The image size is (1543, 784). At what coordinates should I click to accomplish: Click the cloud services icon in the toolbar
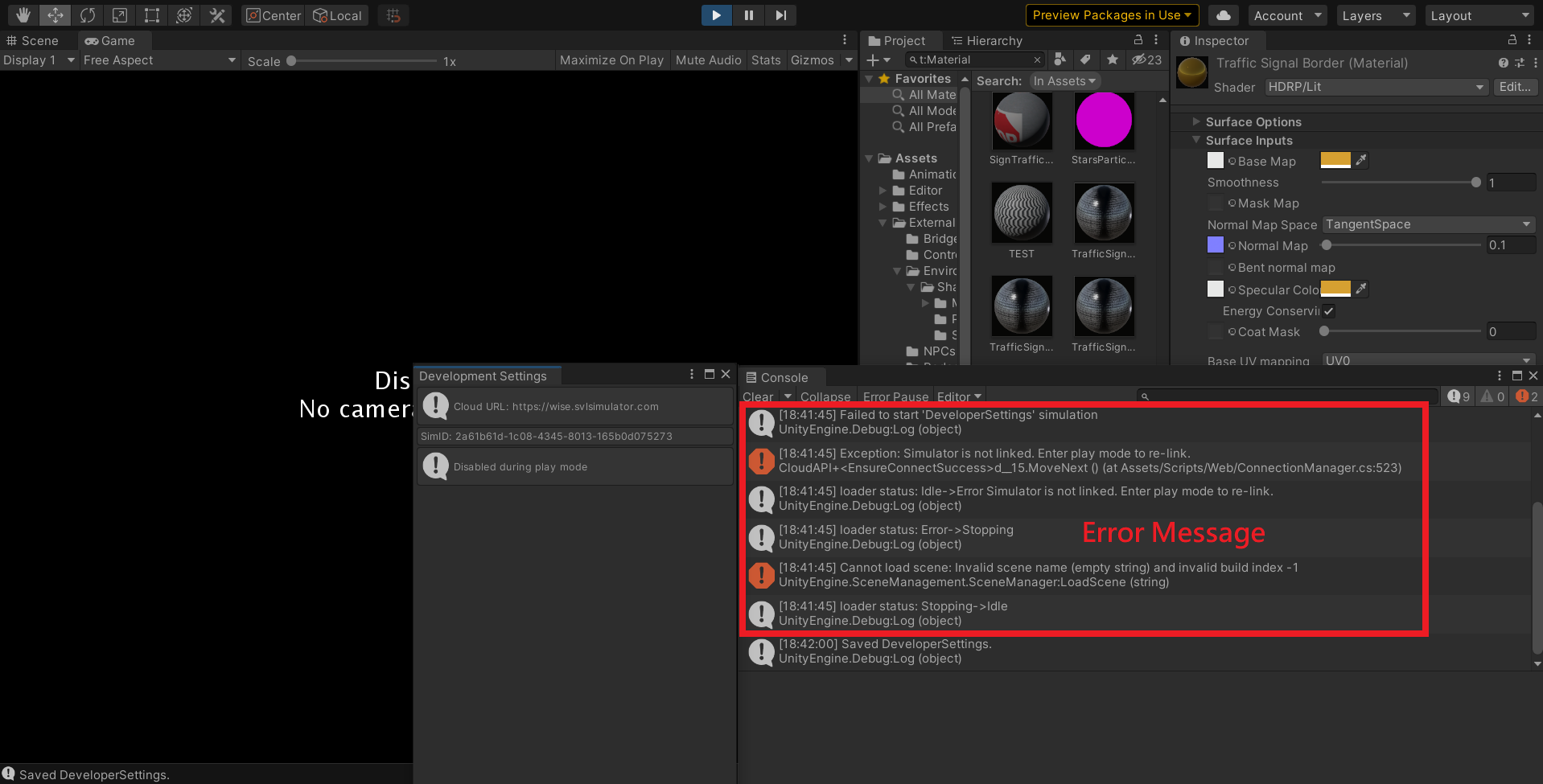[1224, 14]
